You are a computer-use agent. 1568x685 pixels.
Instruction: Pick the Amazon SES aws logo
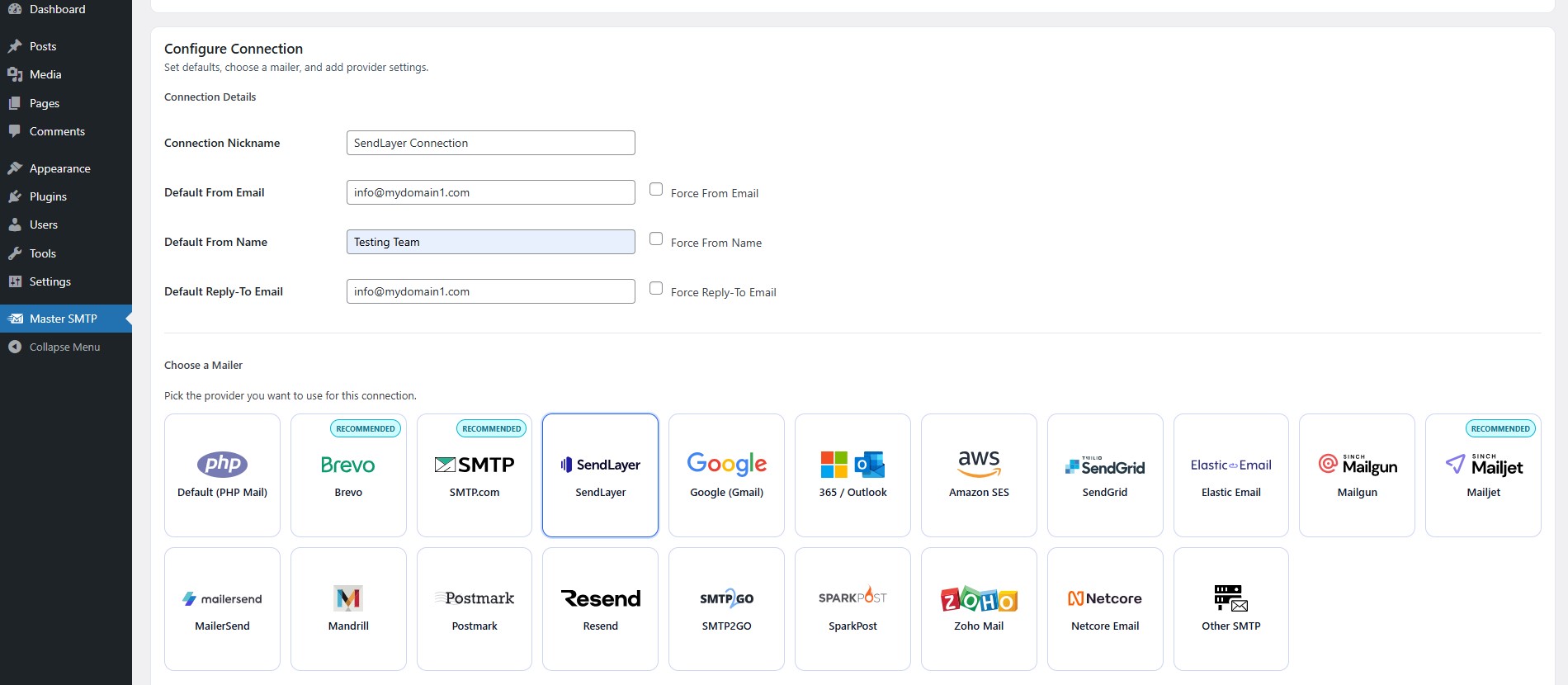tap(979, 463)
